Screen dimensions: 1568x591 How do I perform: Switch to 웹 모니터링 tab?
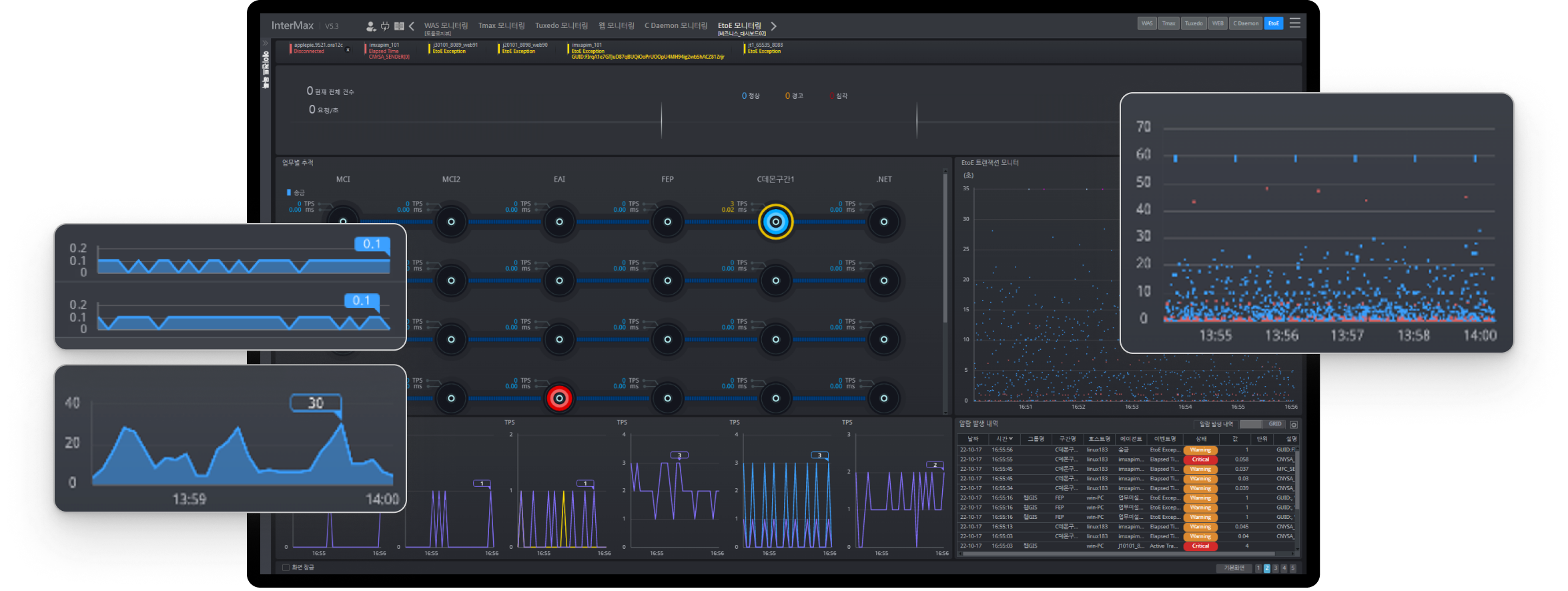coord(617,26)
